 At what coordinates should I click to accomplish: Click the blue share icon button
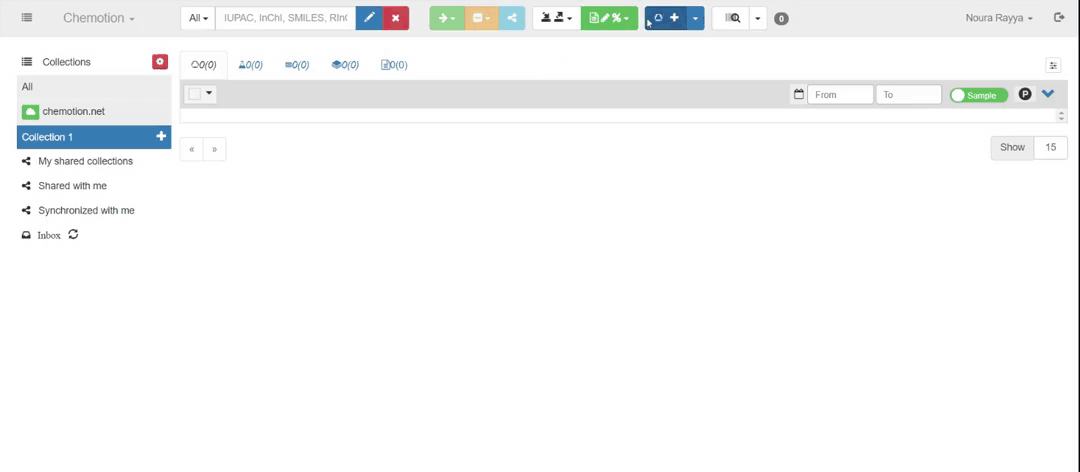(x=511, y=18)
